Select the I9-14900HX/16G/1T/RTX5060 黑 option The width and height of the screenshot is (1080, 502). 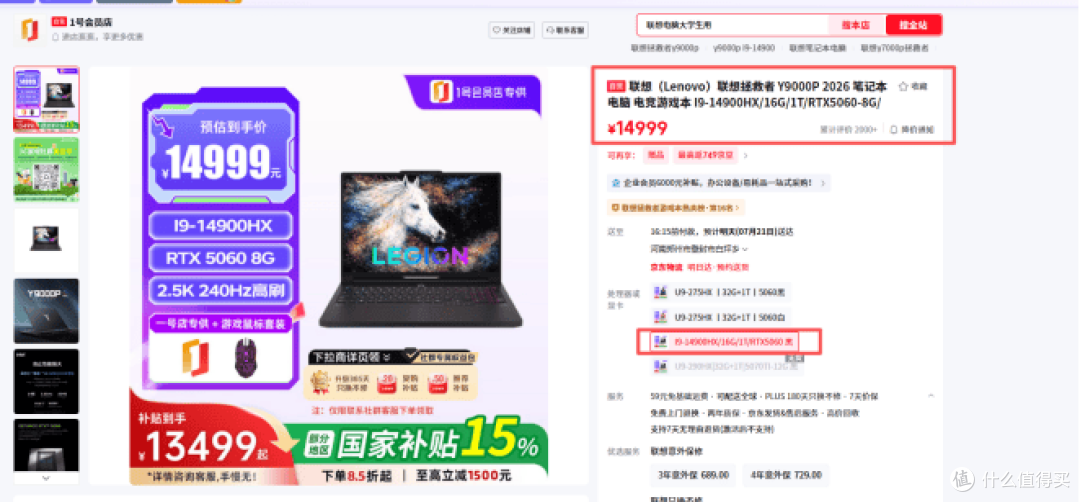coord(725,342)
